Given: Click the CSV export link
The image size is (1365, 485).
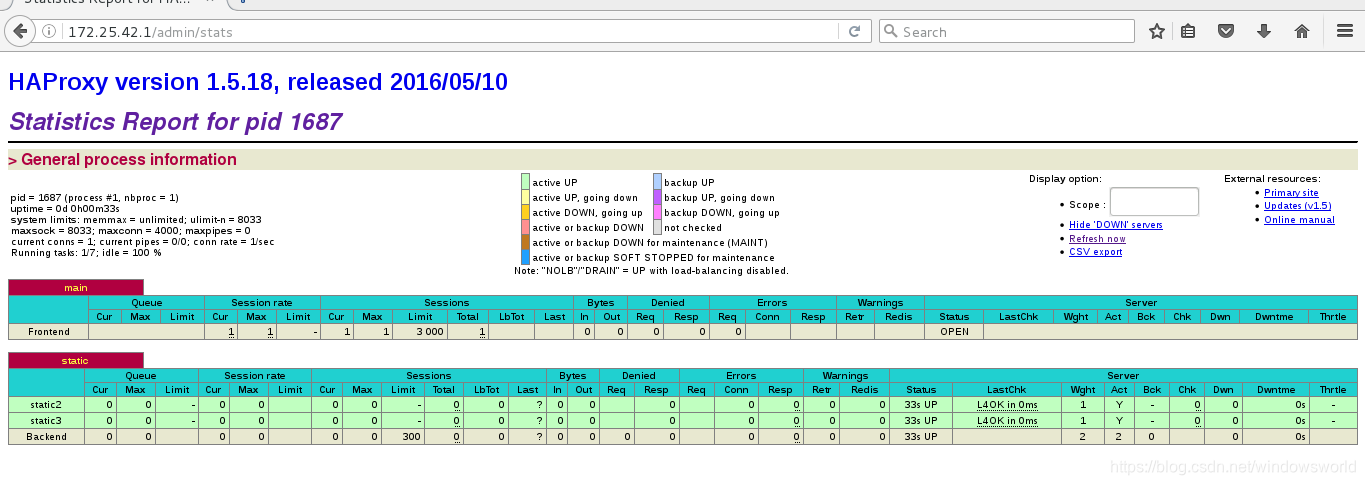Looking at the screenshot, I should pos(1095,252).
